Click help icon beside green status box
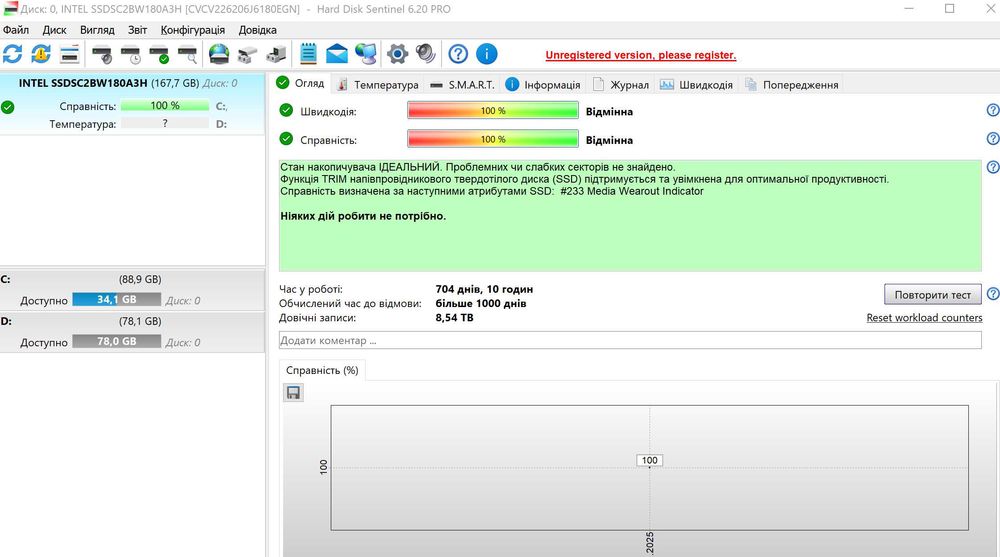The width and height of the screenshot is (1000, 557). coord(993,167)
